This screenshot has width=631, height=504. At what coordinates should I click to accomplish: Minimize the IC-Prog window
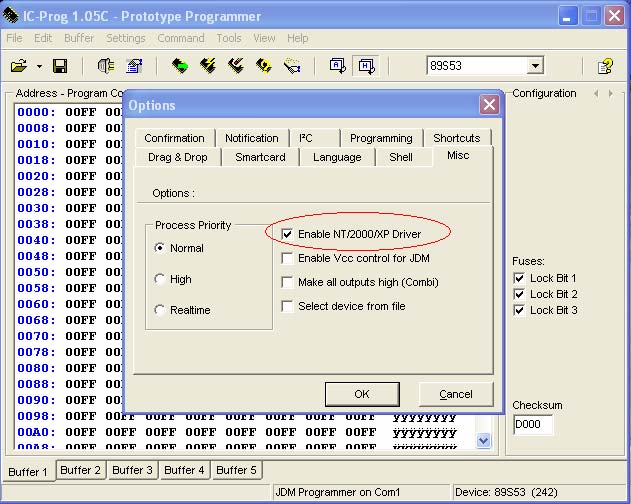[x=567, y=16]
